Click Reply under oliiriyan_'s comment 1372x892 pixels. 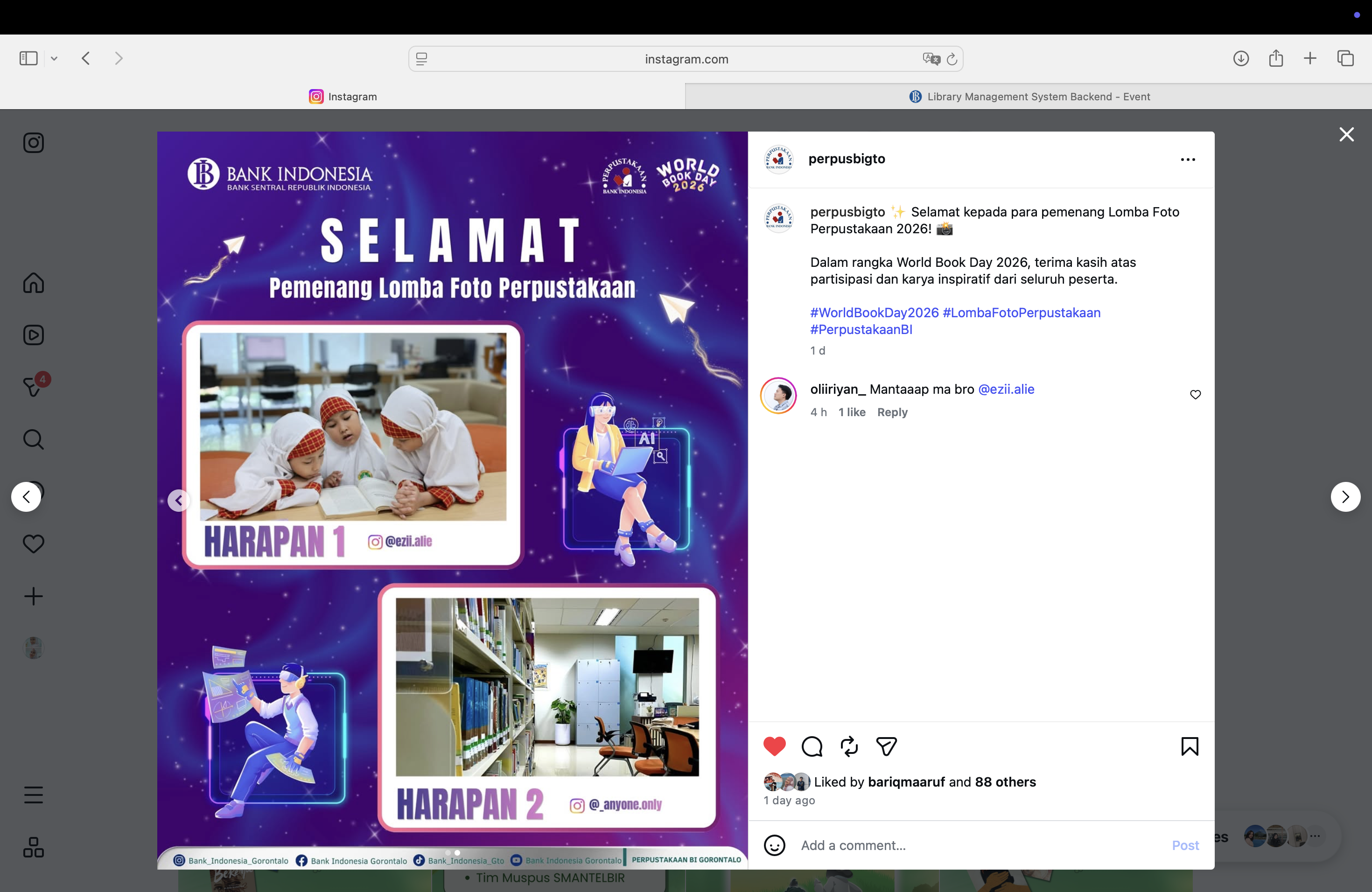pos(892,412)
